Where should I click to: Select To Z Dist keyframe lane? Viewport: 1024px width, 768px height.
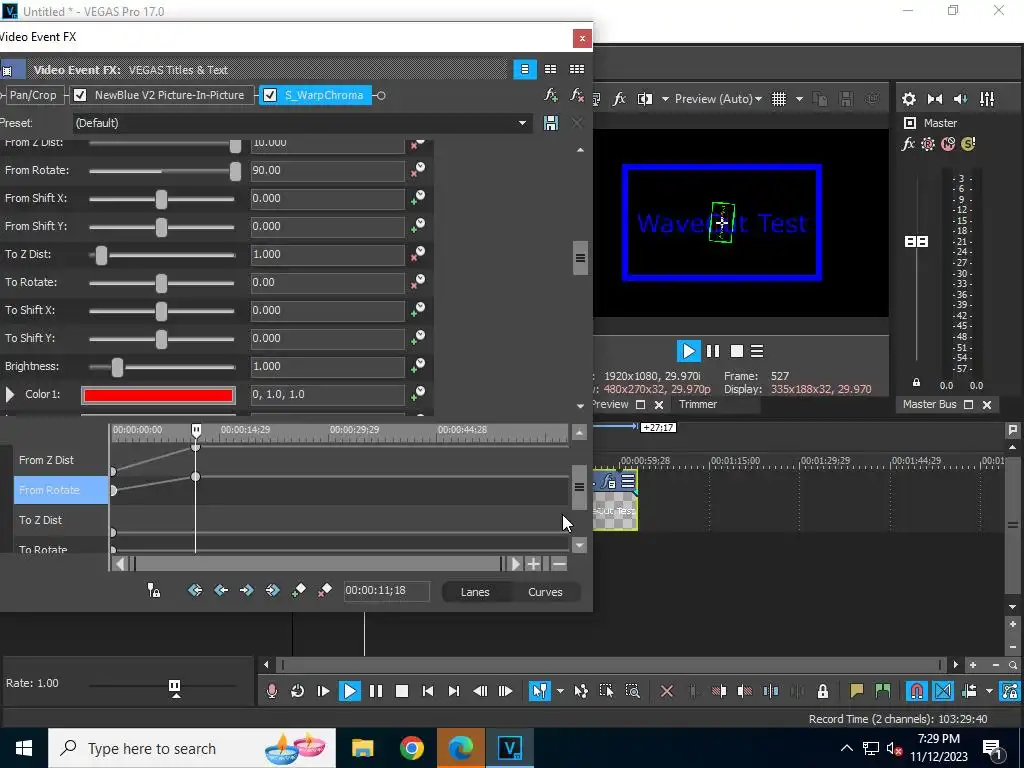pos(61,520)
